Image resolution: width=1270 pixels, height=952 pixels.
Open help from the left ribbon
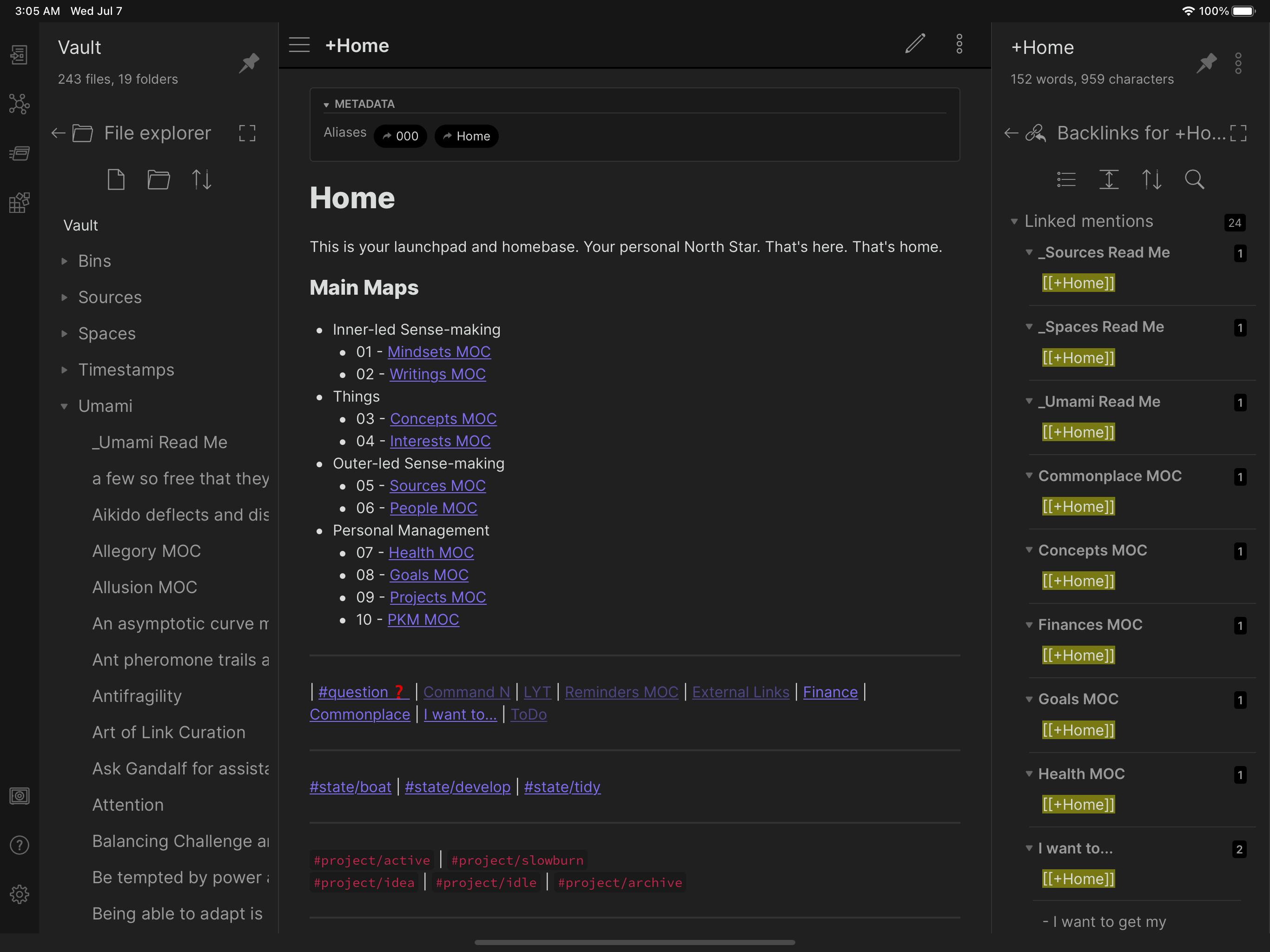(20, 845)
